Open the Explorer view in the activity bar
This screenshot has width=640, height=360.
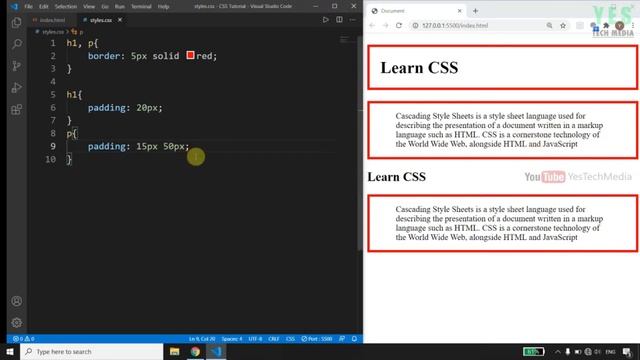click(17, 22)
